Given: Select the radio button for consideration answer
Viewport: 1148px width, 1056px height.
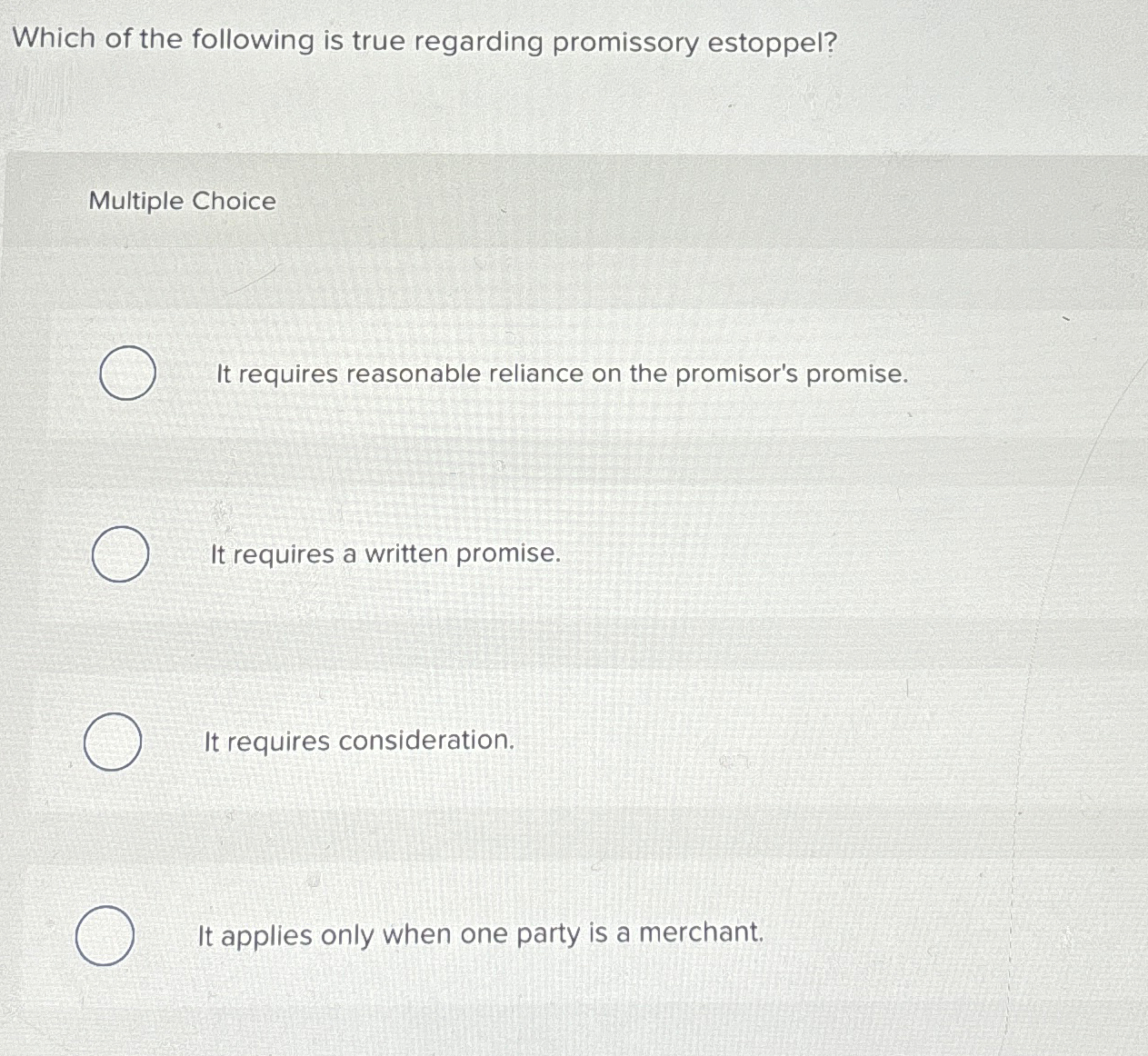Looking at the screenshot, I should point(113,742).
